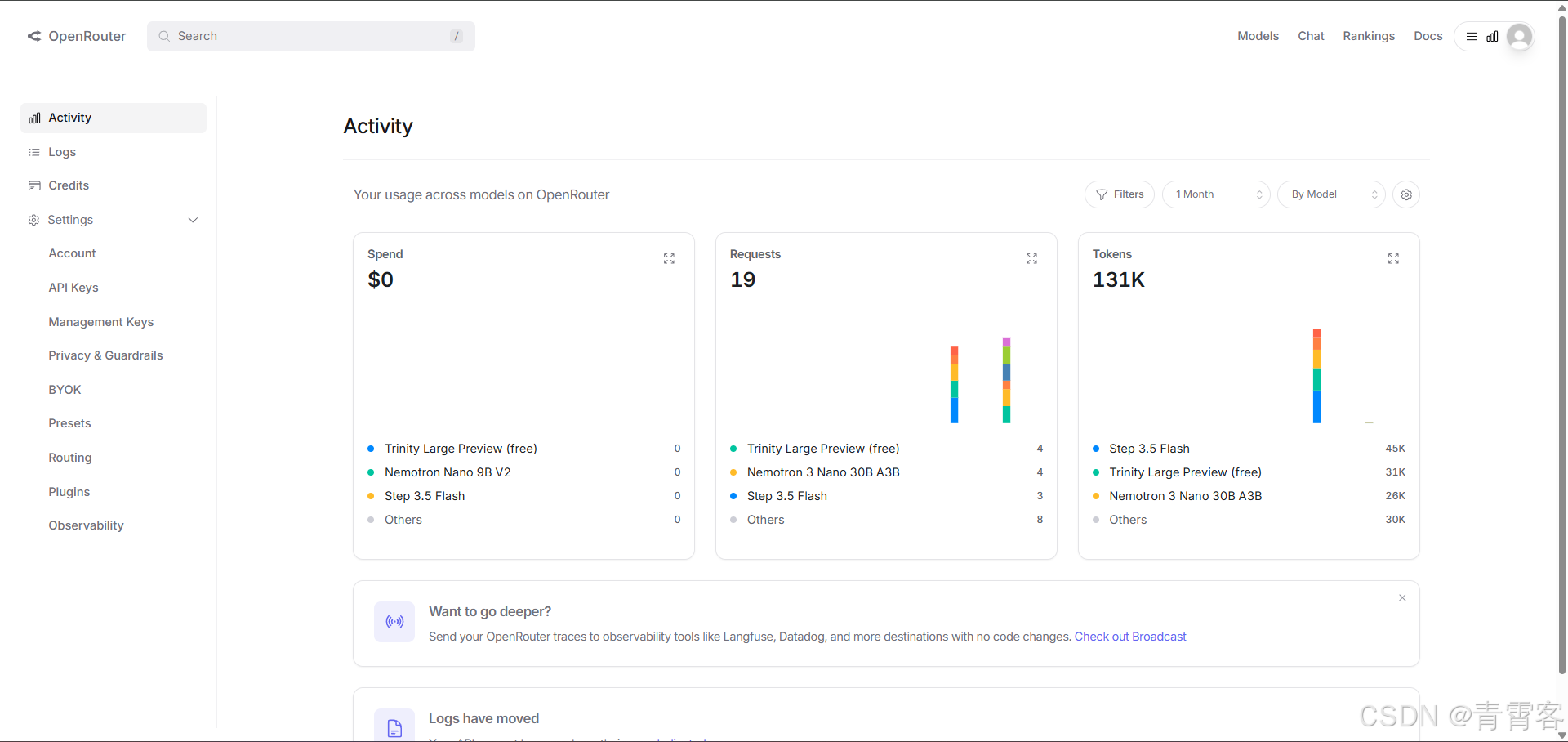This screenshot has width=1568, height=742.
Task: Click the Settings gear icon in sidebar
Action: tap(33, 220)
